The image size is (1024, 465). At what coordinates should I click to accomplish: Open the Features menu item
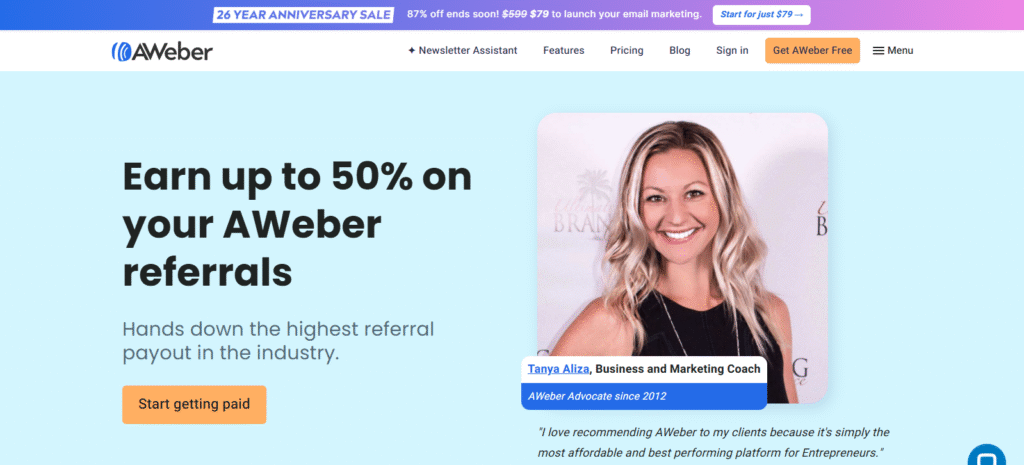tap(564, 50)
